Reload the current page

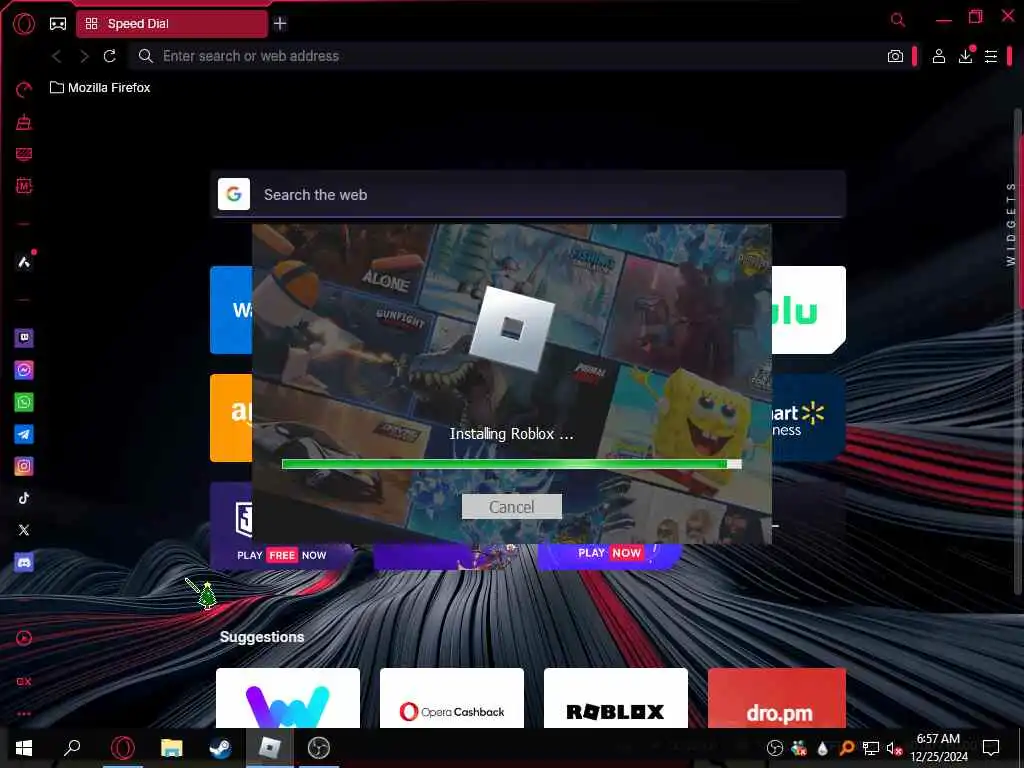click(x=110, y=56)
